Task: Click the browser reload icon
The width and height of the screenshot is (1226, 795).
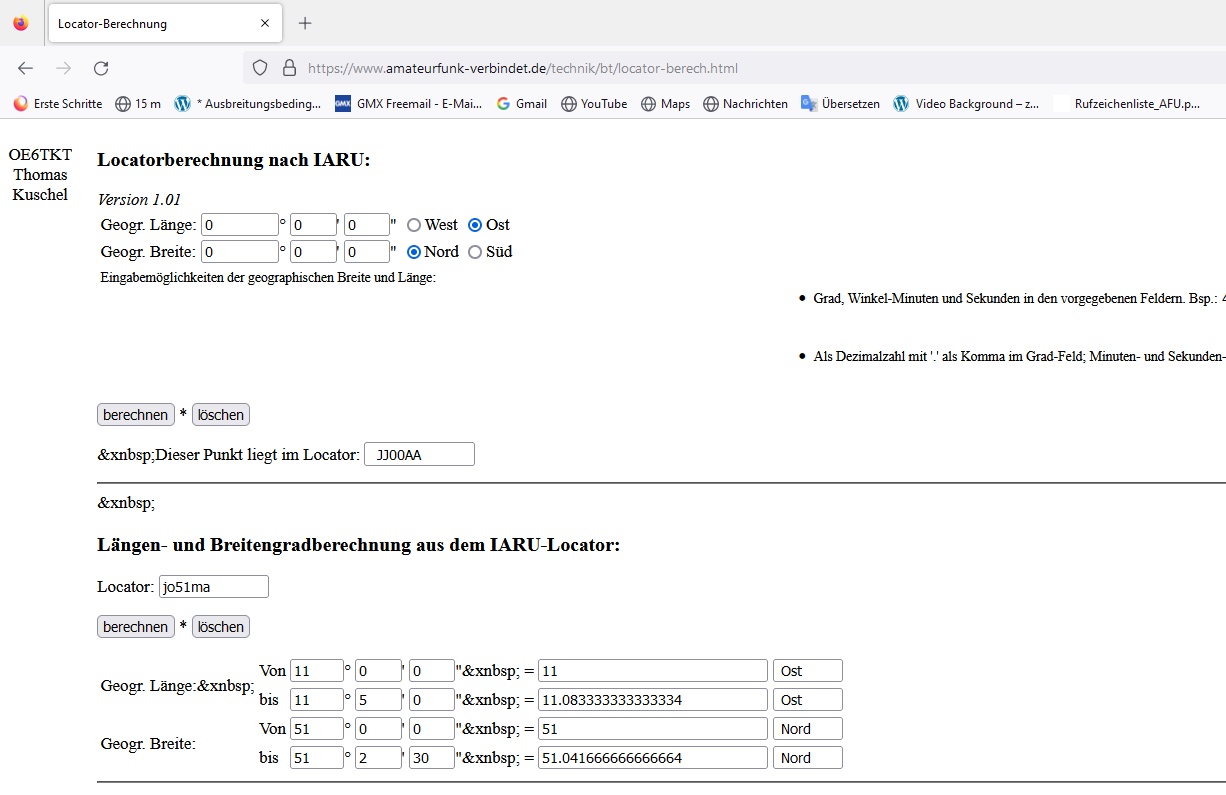Action: pos(101,68)
